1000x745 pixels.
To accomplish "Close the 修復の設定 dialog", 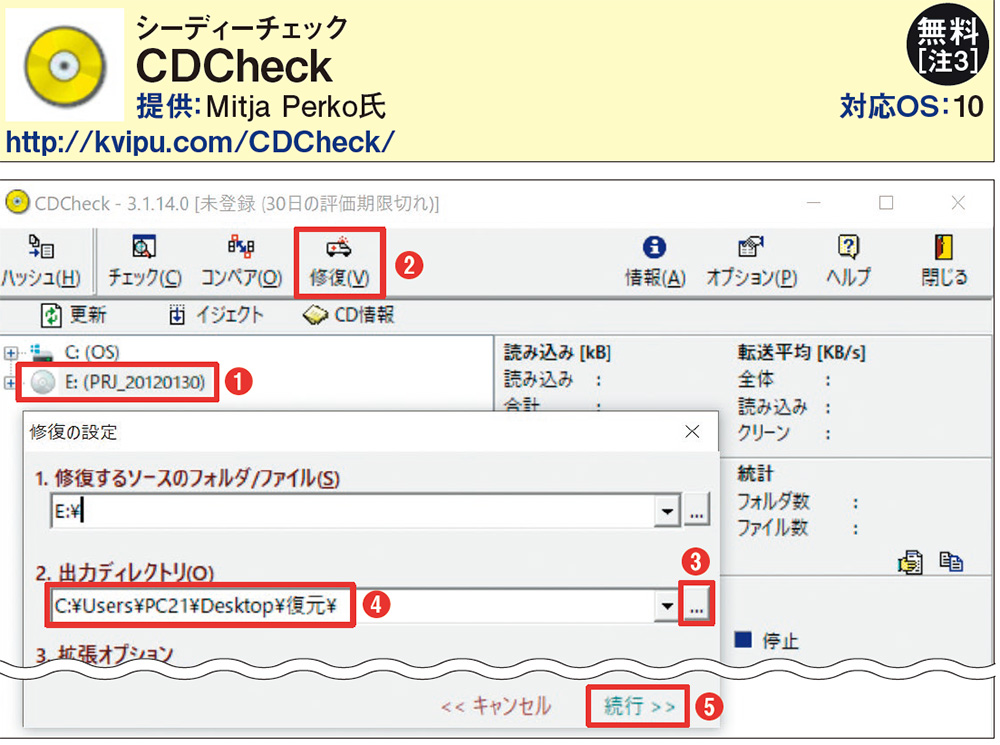I will click(x=692, y=432).
